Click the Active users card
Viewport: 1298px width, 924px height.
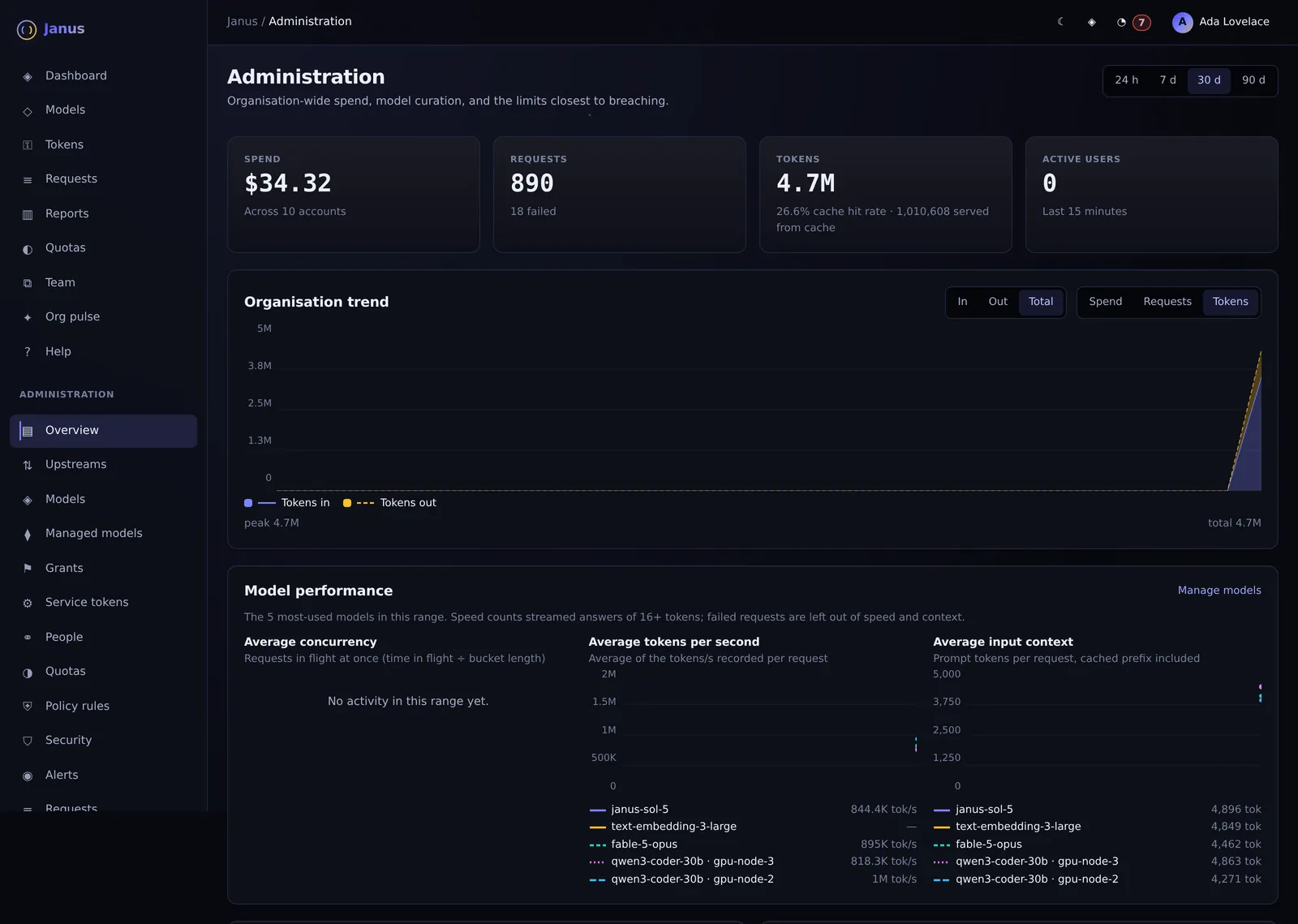click(1152, 195)
